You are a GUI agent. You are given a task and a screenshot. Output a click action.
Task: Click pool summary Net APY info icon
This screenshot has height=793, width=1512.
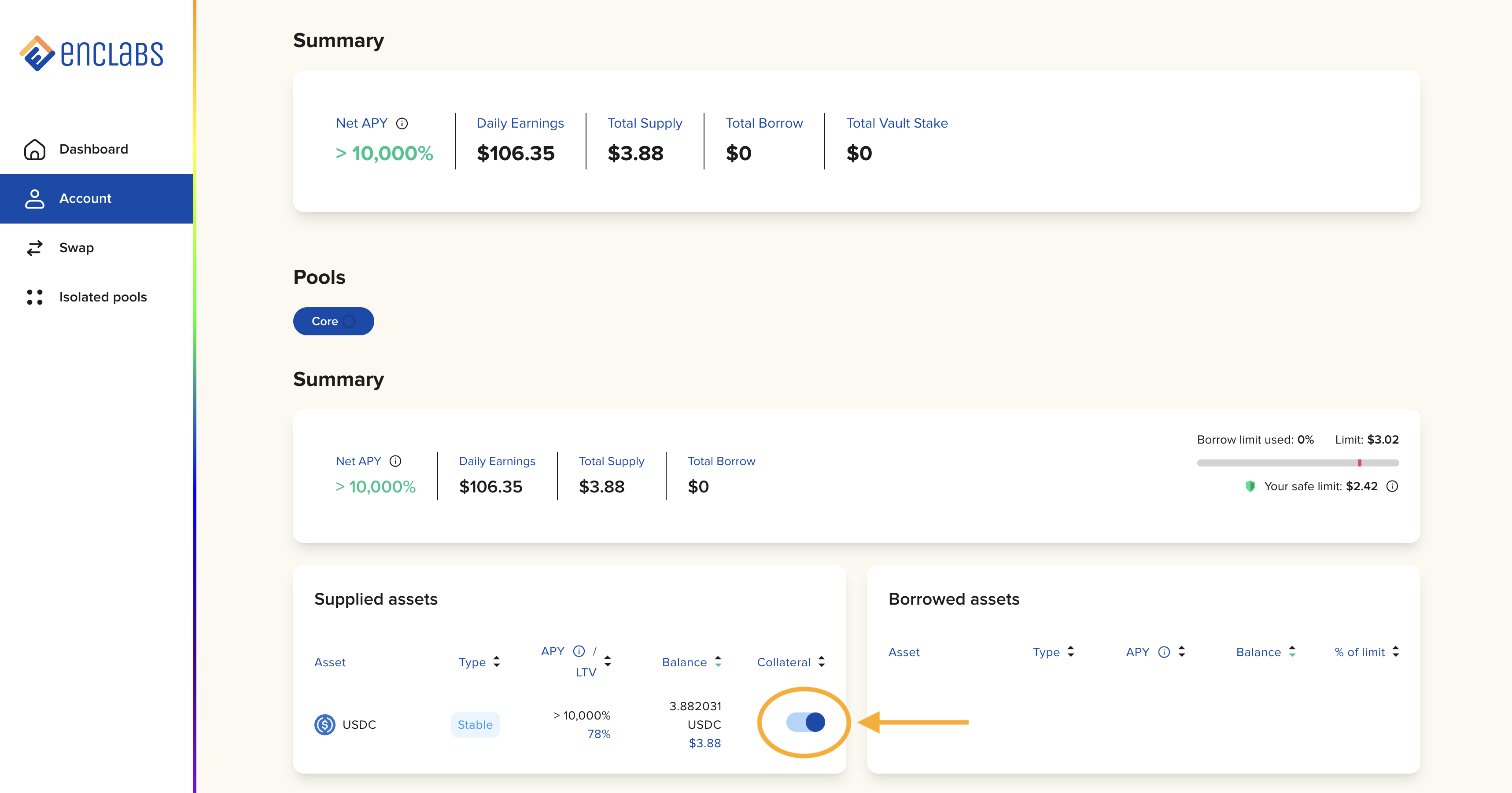(395, 462)
